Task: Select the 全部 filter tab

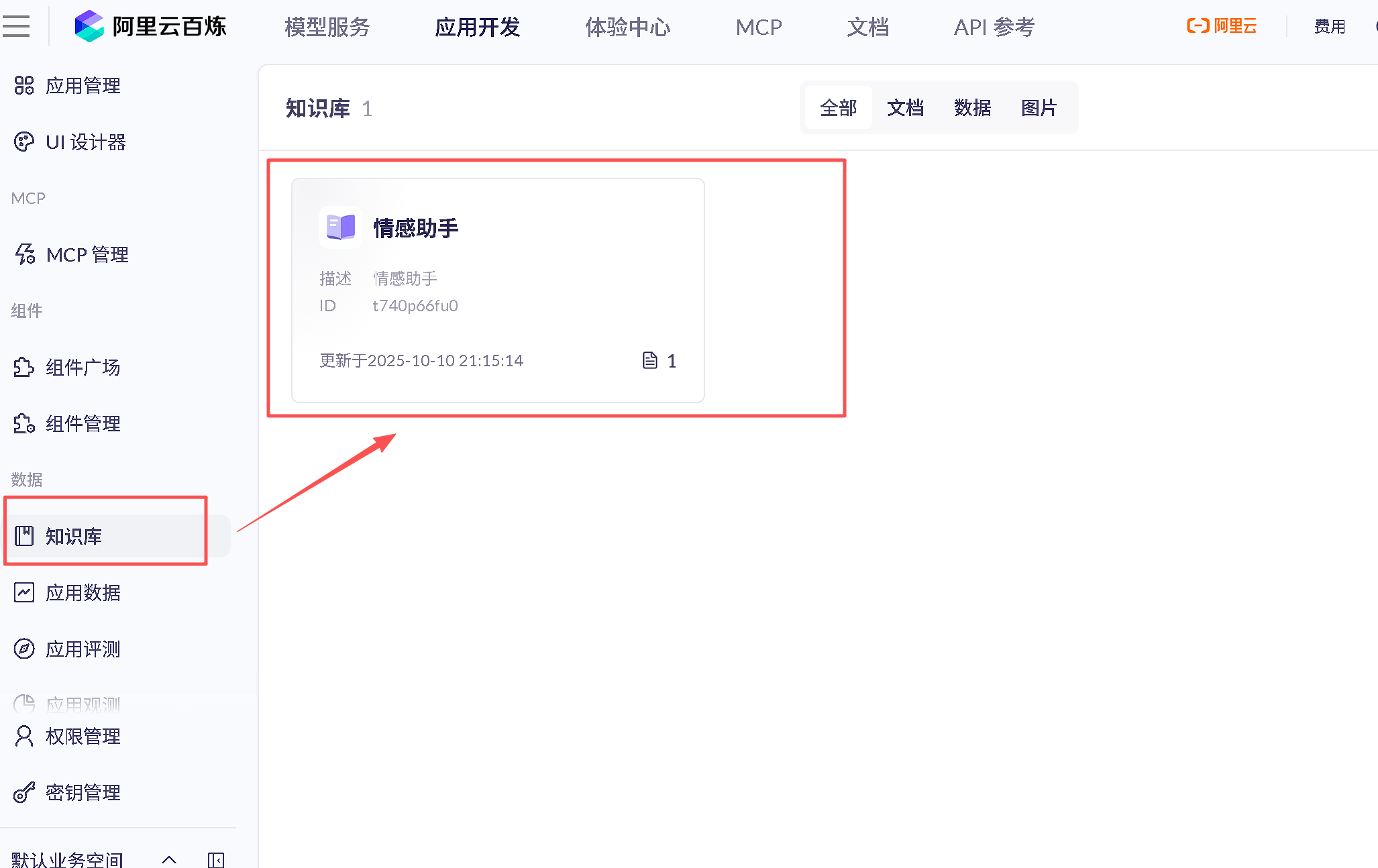Action: point(839,107)
